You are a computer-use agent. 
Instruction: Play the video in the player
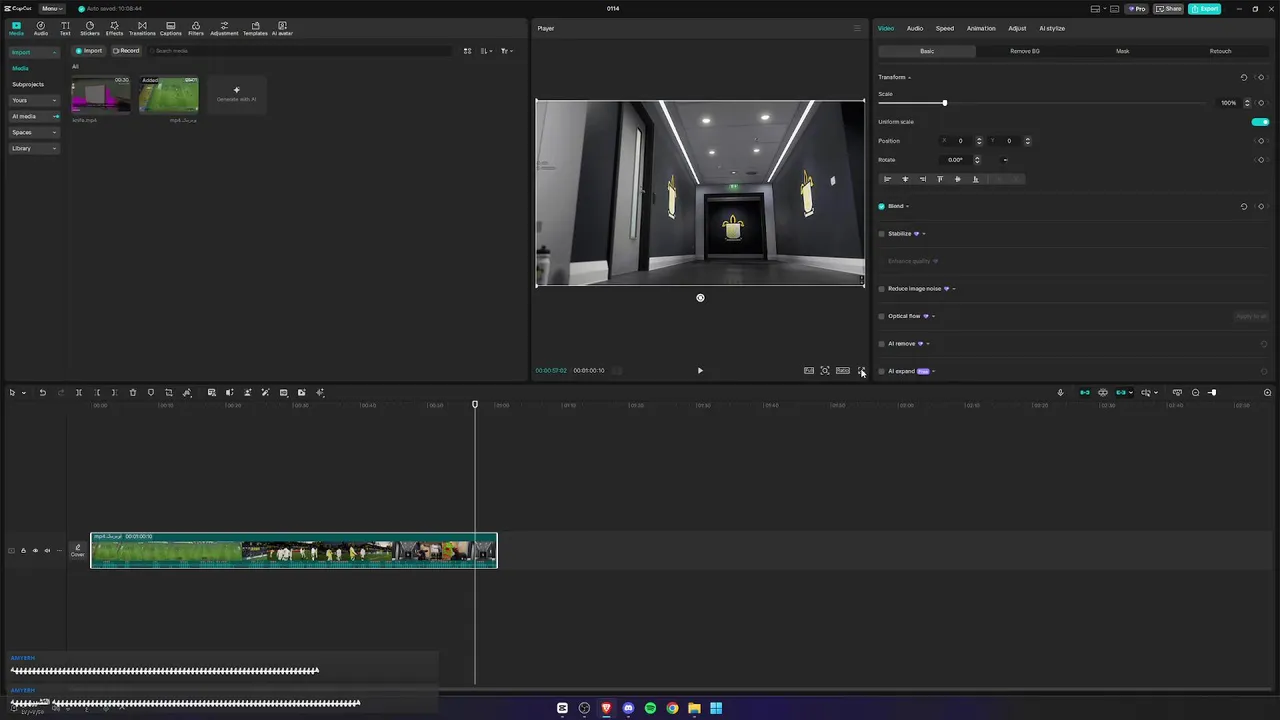pyautogui.click(x=700, y=370)
